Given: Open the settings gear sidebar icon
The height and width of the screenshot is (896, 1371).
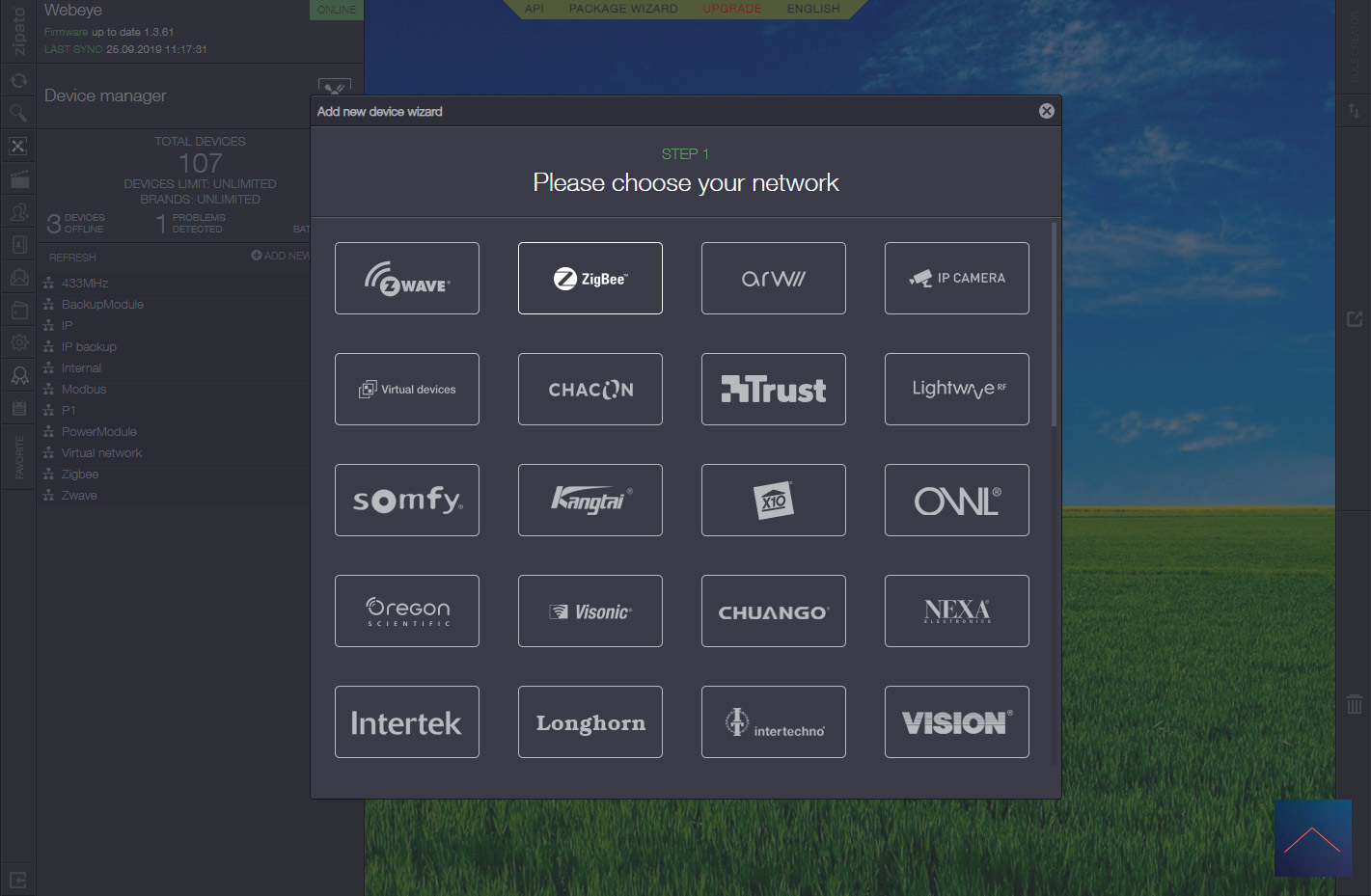Looking at the screenshot, I should 18,342.
